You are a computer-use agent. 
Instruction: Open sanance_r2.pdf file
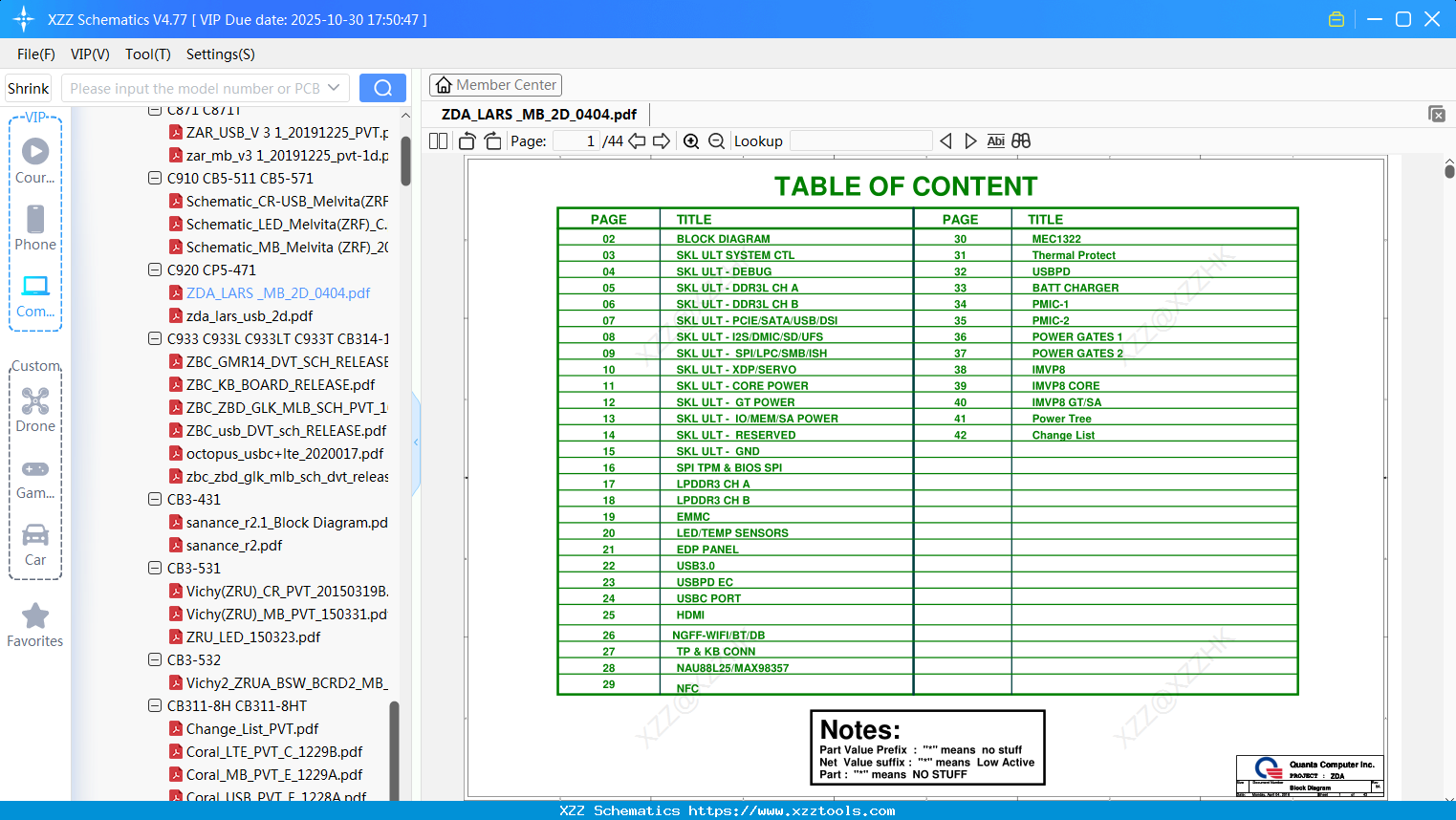point(234,546)
